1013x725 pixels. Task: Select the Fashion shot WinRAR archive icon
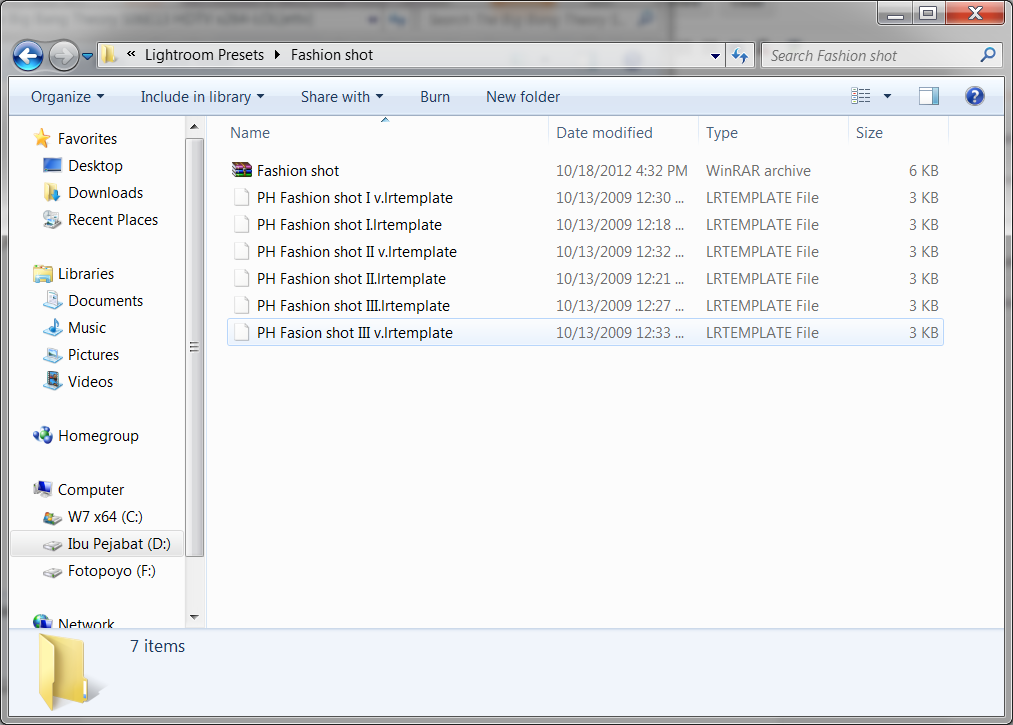[242, 170]
